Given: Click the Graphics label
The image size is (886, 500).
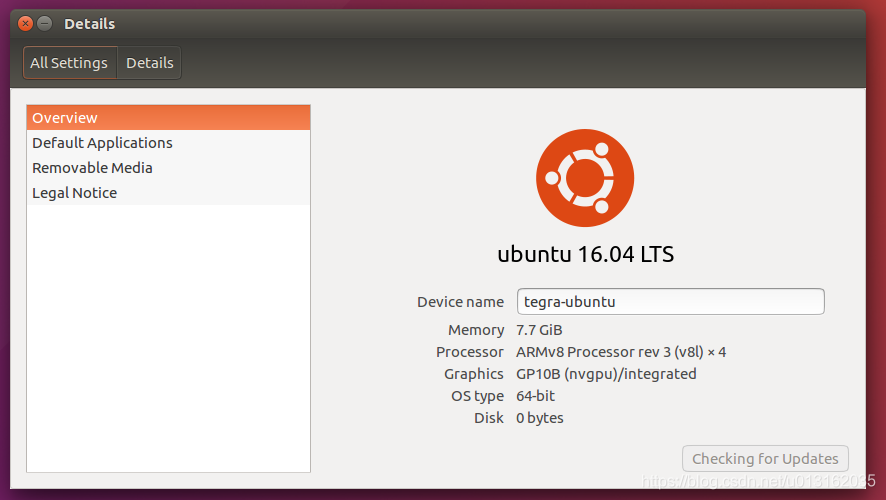Looking at the screenshot, I should (474, 374).
